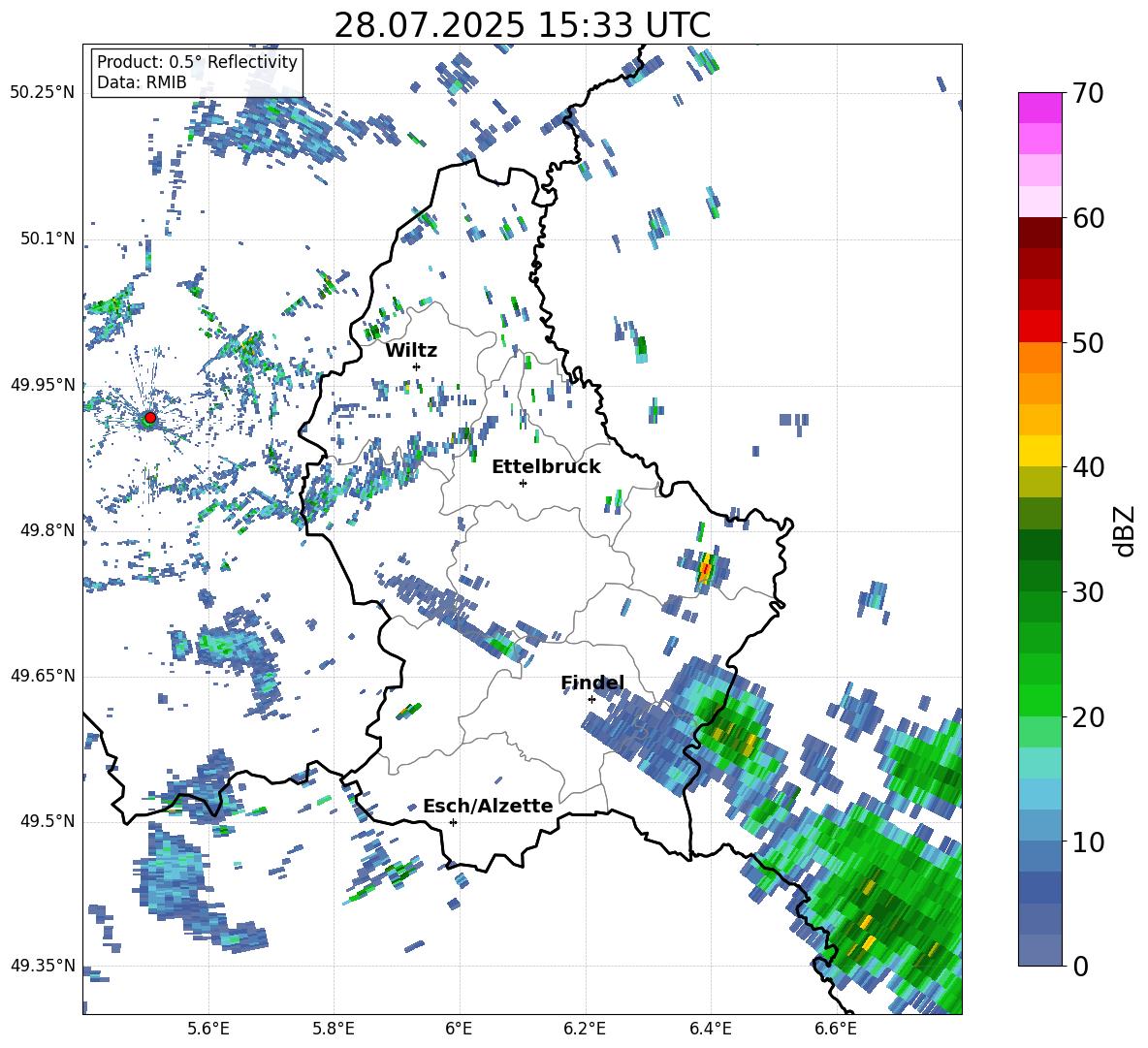Click the 5.8°E longitude label
The image size is (1148, 1048).
[334, 1029]
